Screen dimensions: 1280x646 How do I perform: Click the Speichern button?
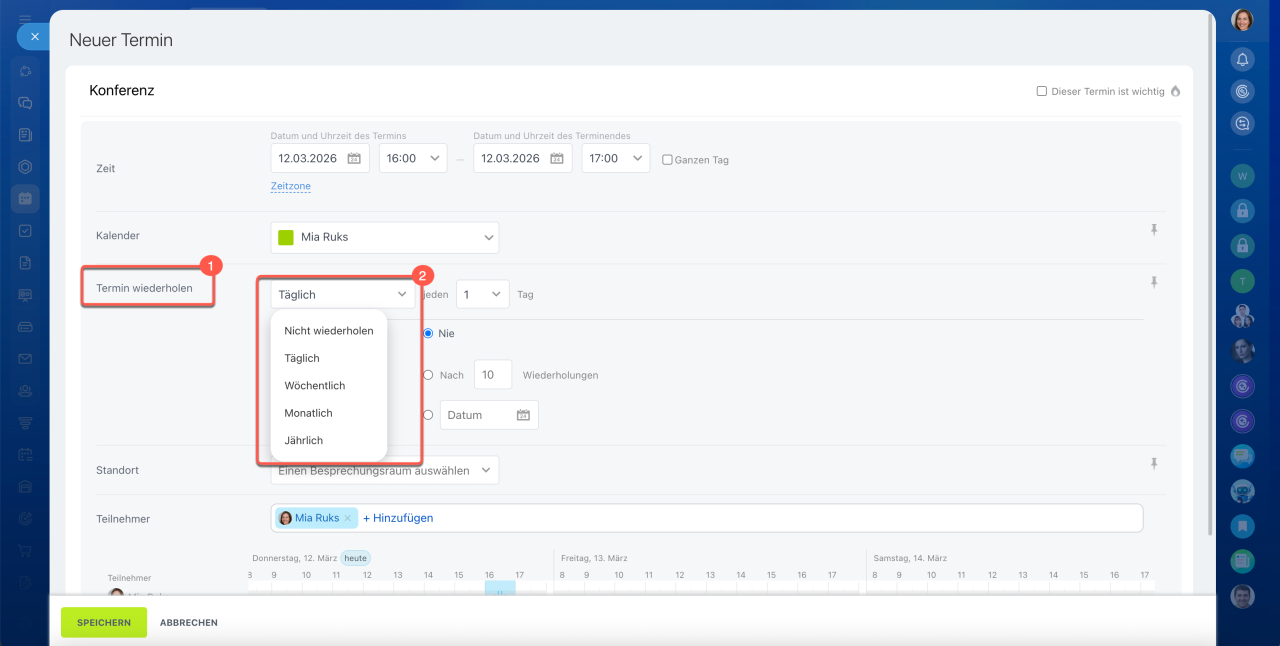[x=104, y=622]
